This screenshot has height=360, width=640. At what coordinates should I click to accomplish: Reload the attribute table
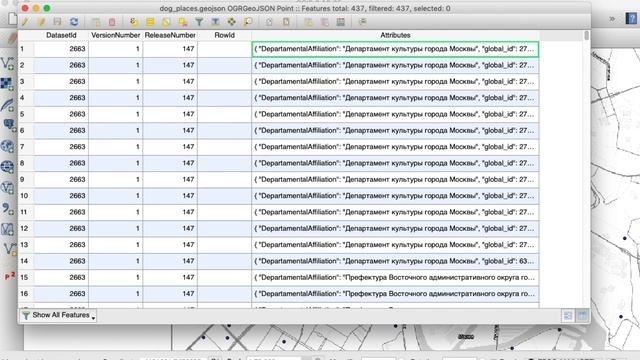74,22
